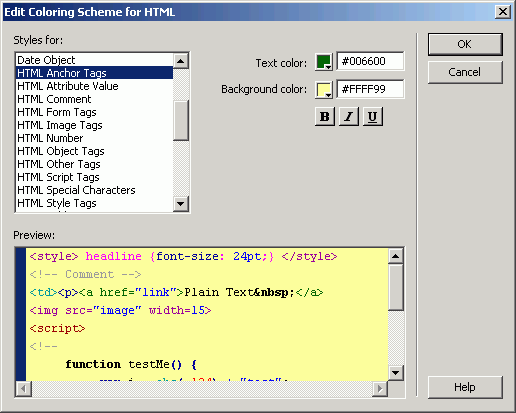This screenshot has height=413, width=516.
Task: Click 'Plain Text' in the preview
Action: pos(219,292)
